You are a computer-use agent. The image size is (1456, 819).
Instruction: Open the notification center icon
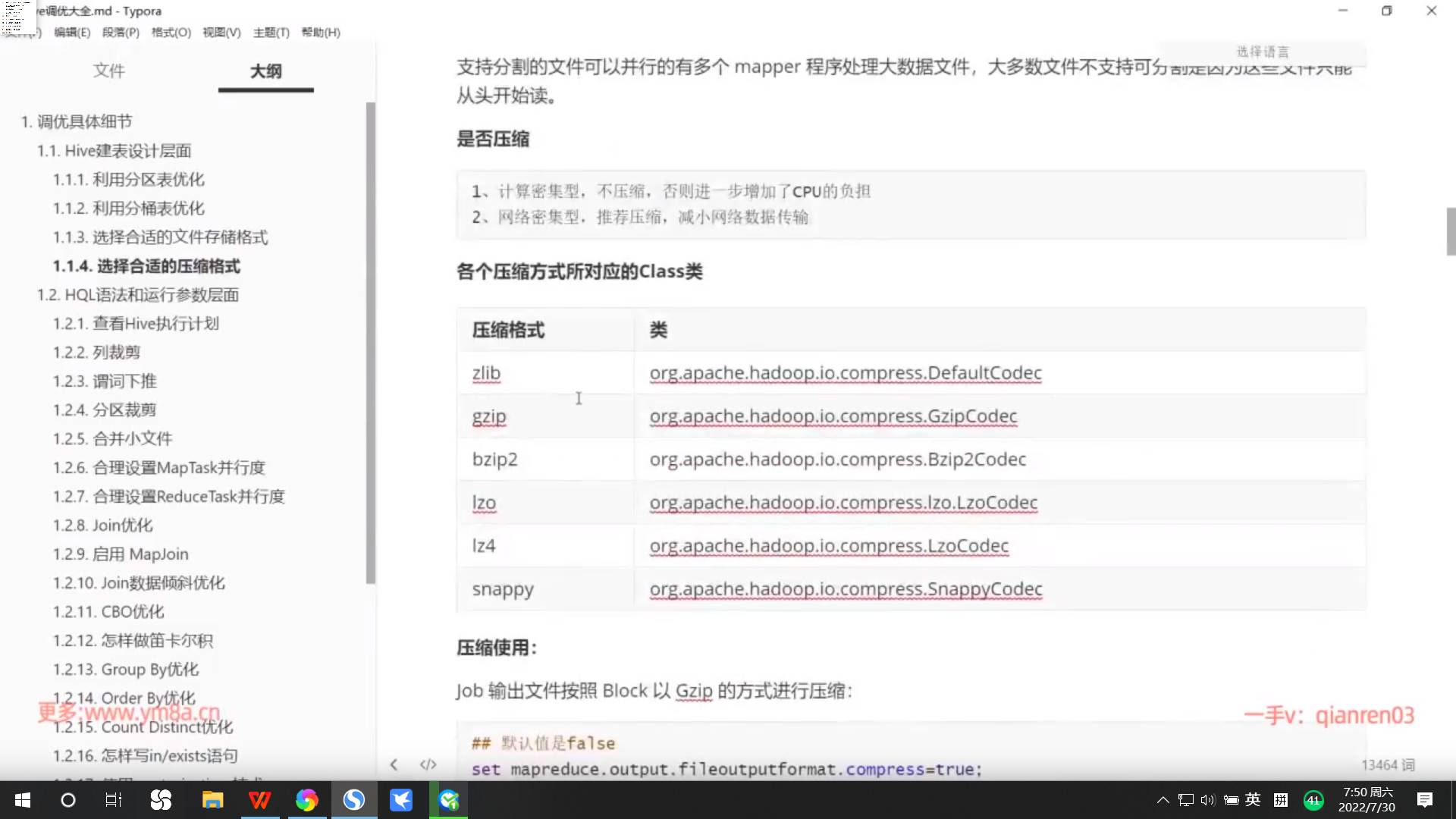click(x=1424, y=800)
